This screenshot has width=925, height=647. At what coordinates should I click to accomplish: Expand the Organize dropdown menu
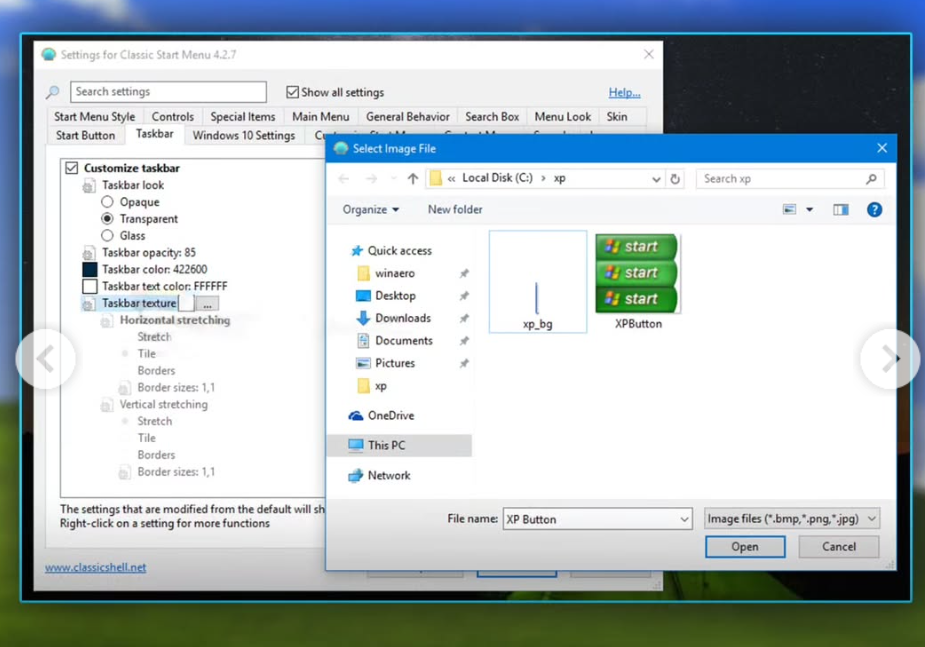click(371, 210)
